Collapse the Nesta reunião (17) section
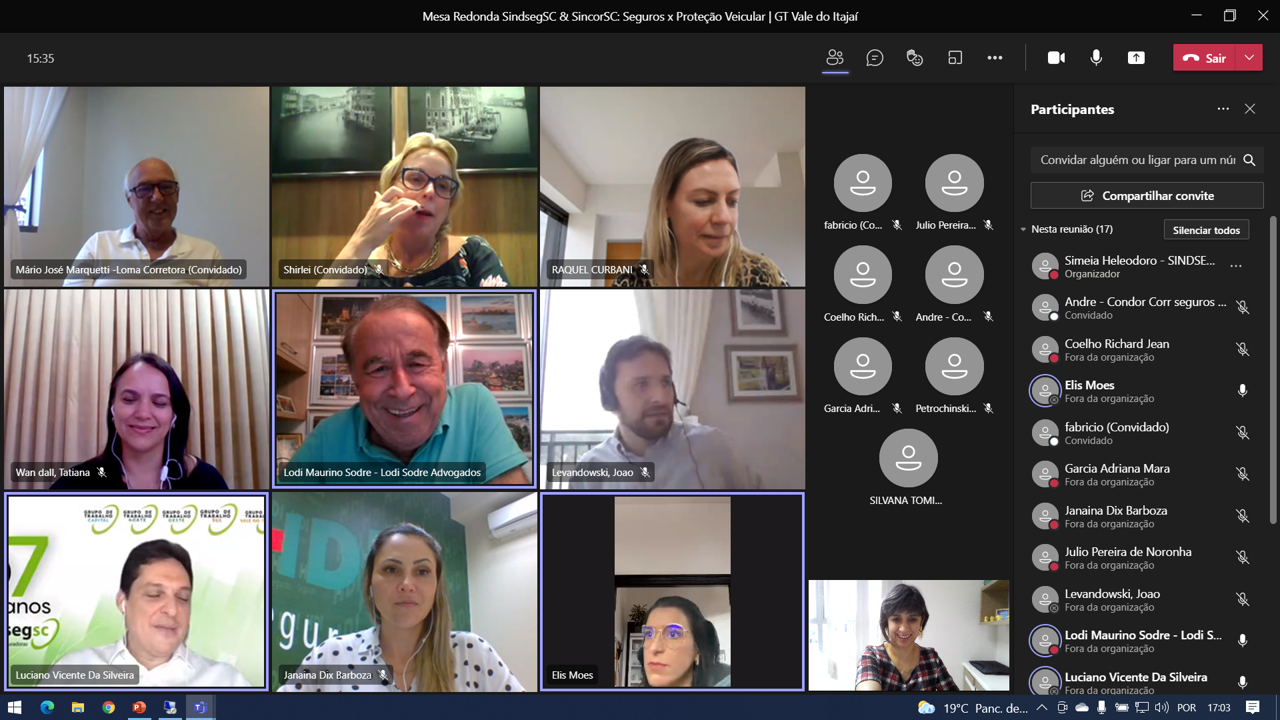Viewport: 1280px width, 720px height. [x=1024, y=230]
